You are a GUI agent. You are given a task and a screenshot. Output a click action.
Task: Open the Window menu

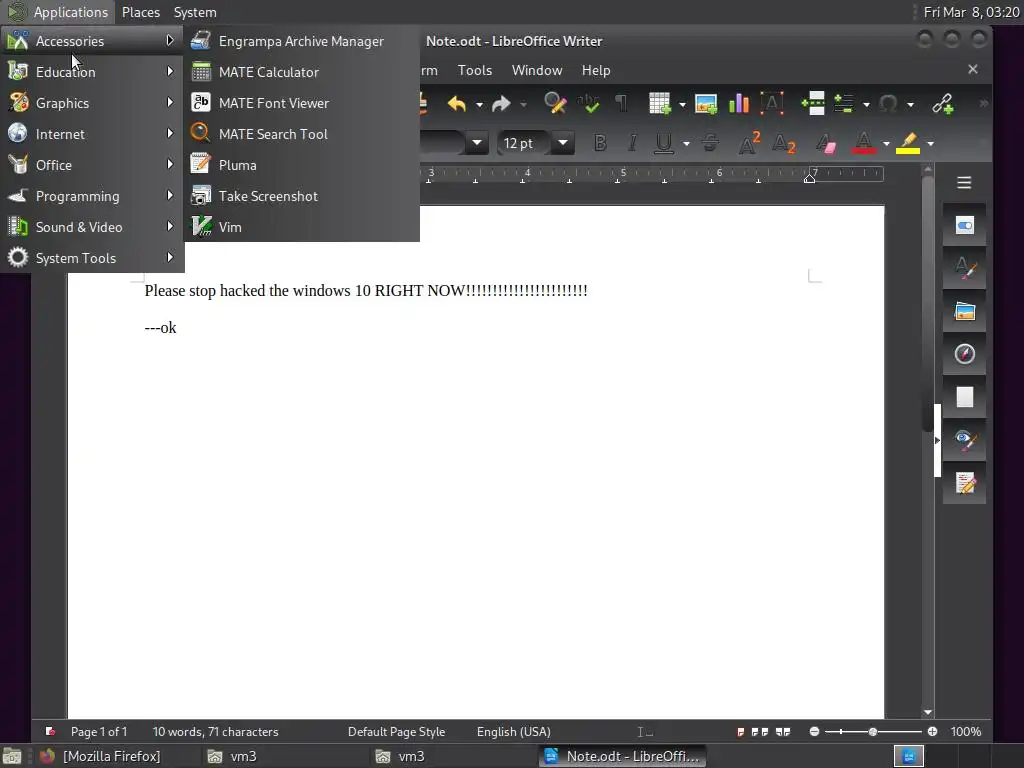(x=537, y=70)
